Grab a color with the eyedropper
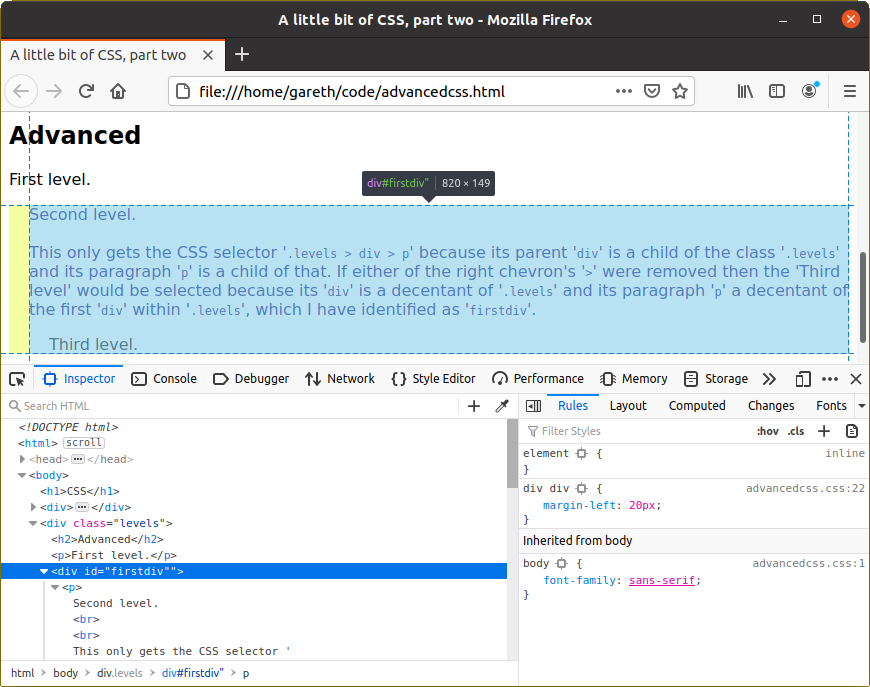Screen dimensions: 870x687 point(502,406)
